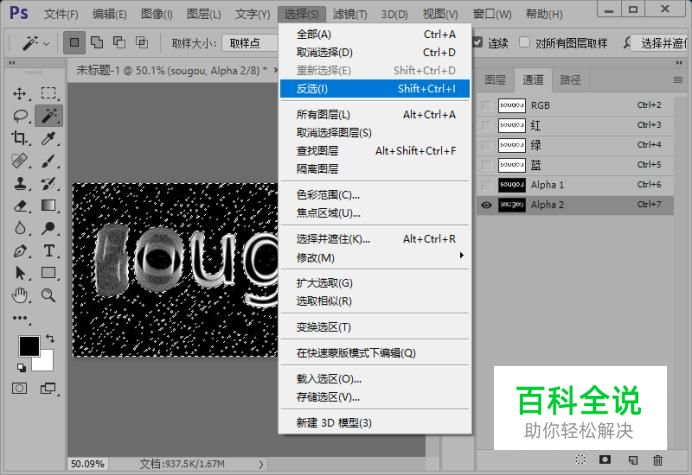Select the Zoom magnifier tool

tap(49, 295)
